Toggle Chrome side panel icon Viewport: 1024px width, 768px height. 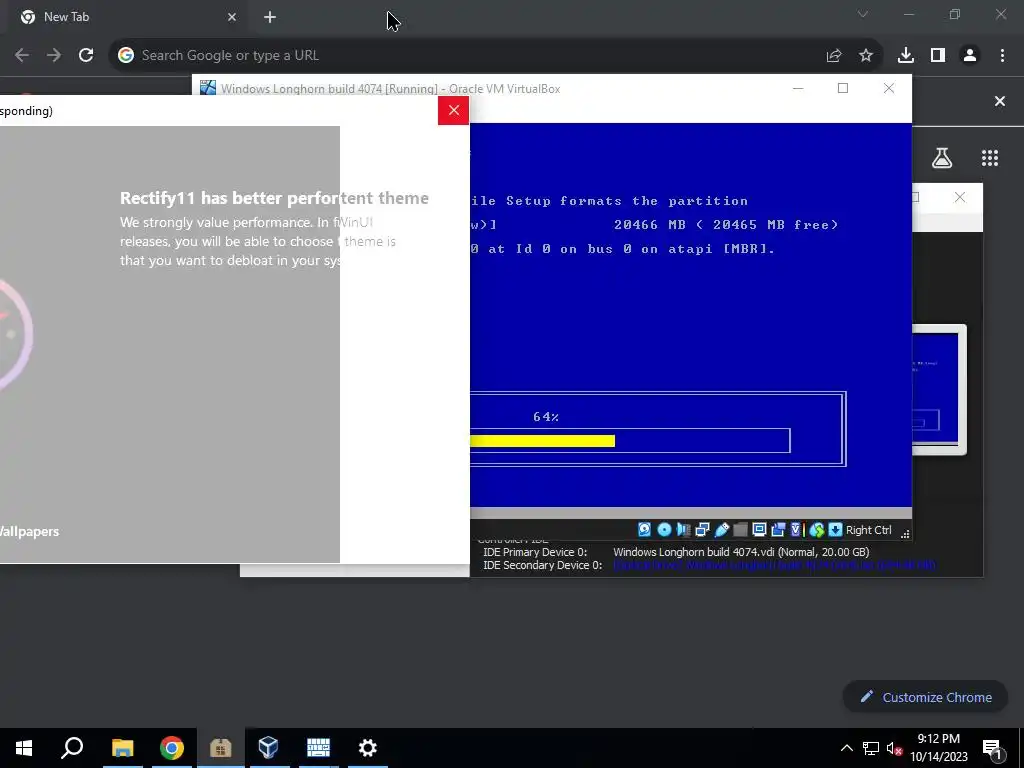tap(938, 56)
